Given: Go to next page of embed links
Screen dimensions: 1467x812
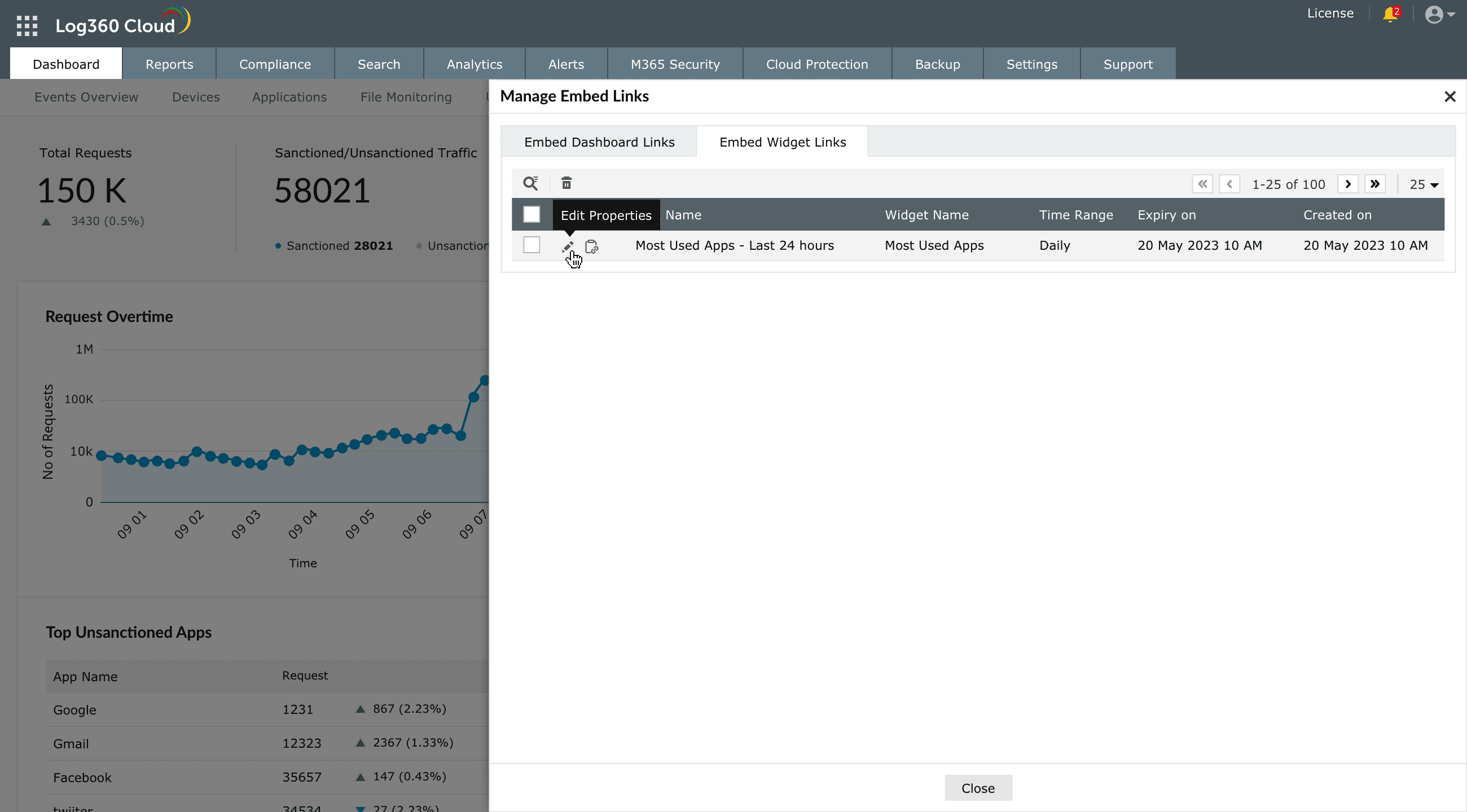Looking at the screenshot, I should (x=1347, y=184).
